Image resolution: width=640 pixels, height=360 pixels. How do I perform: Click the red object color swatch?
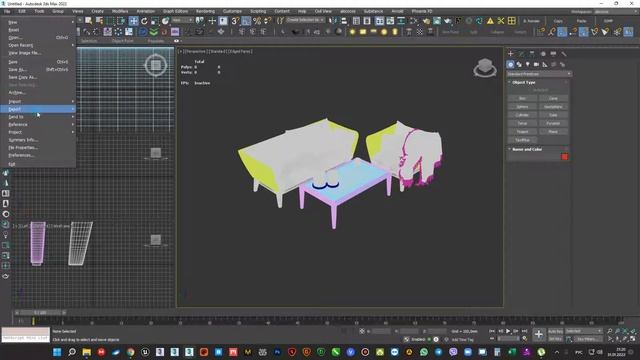click(x=564, y=157)
